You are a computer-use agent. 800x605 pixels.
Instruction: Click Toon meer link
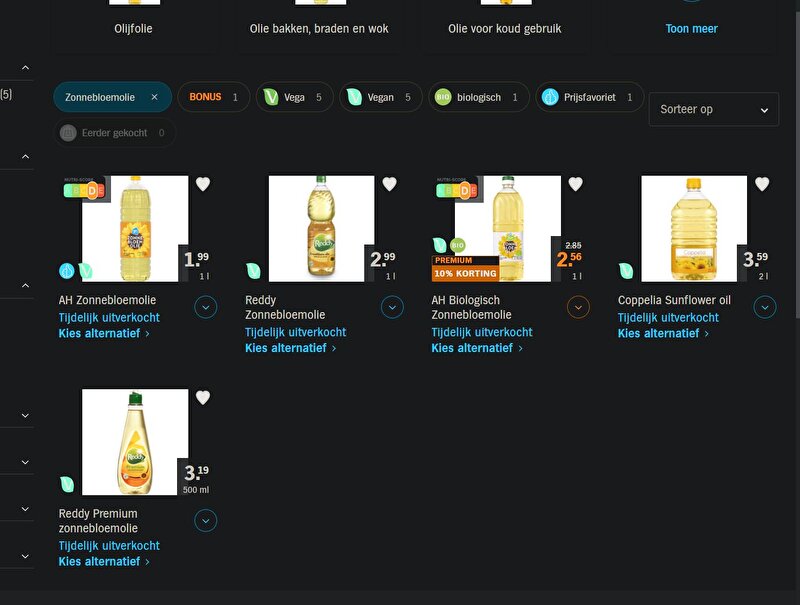pos(691,29)
